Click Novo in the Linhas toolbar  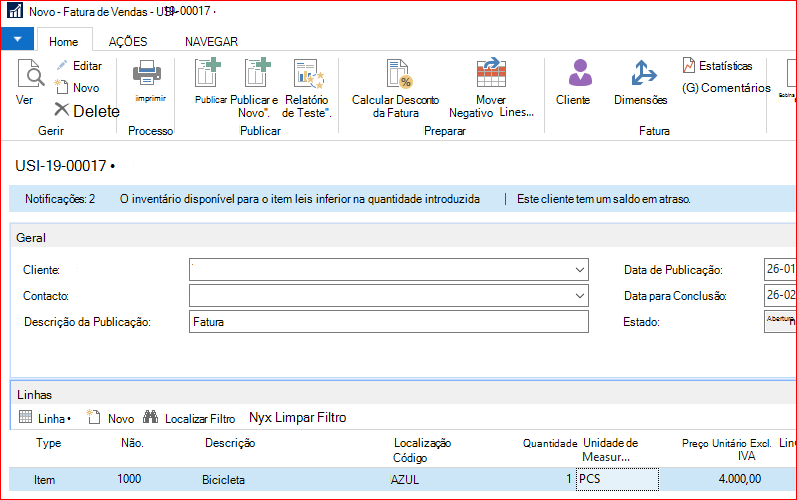tap(110, 418)
